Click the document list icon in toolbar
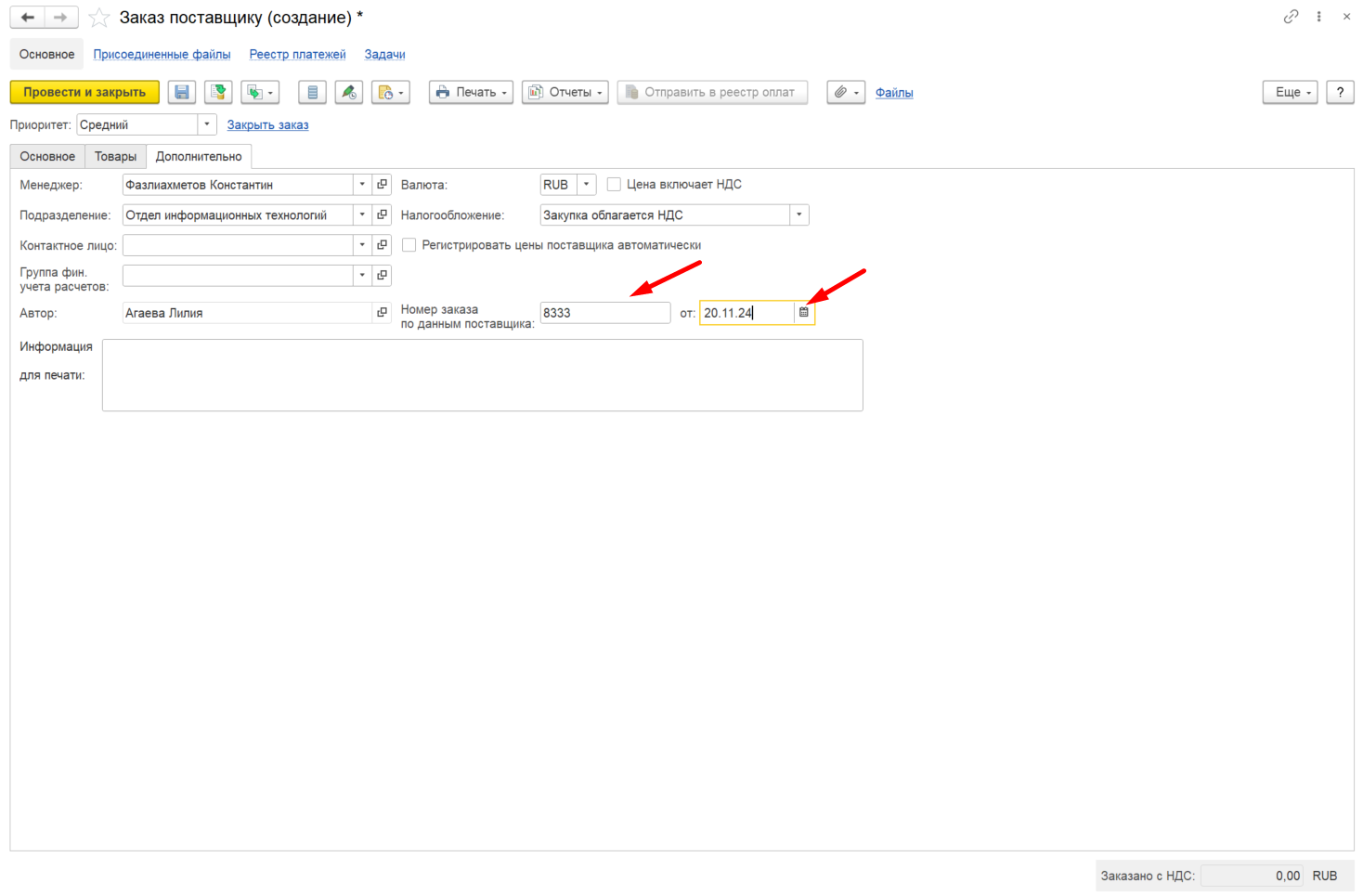This screenshot has width=1363, height=896. pyautogui.click(x=312, y=92)
